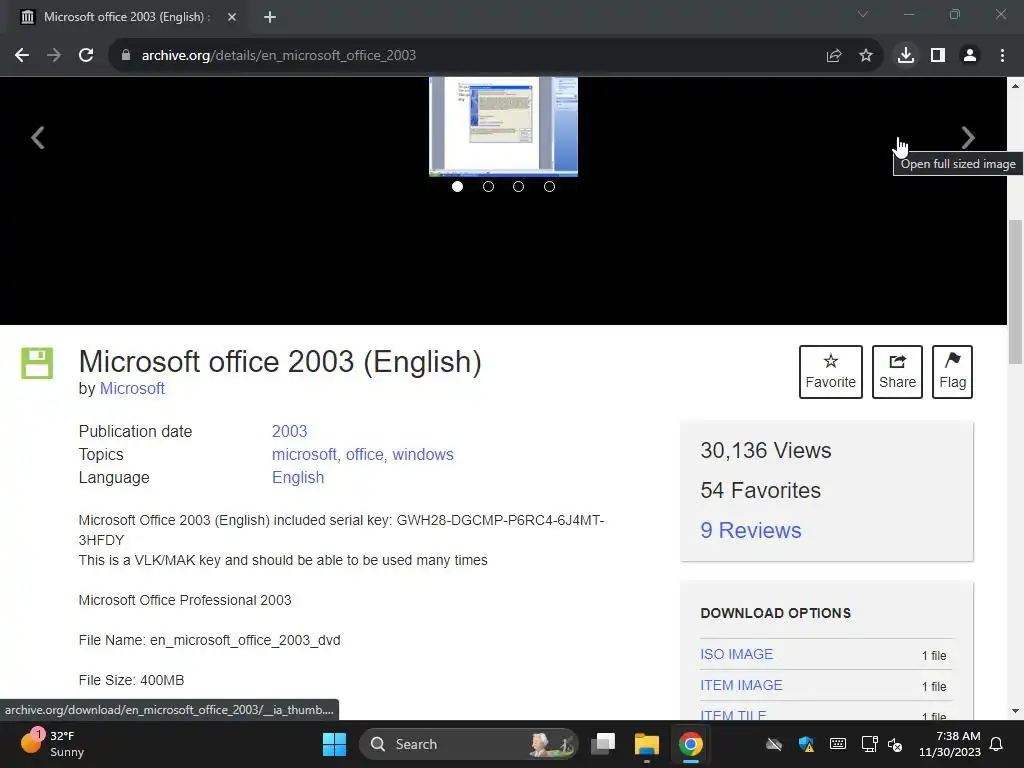Click the scrollbar up arrow
1024x768 pixels.
[x=1015, y=85]
